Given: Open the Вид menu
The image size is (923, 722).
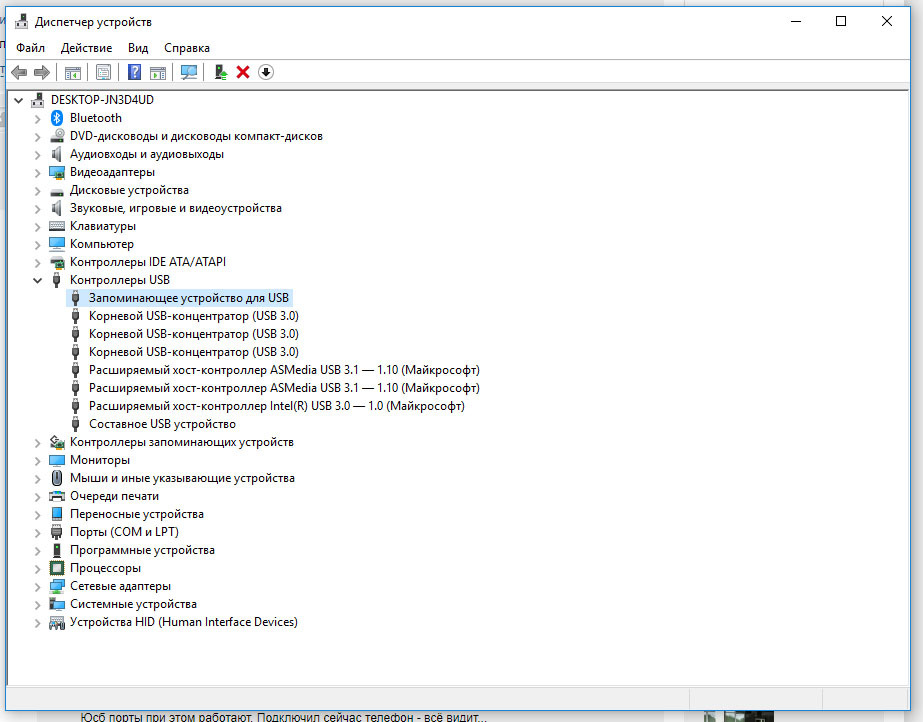Looking at the screenshot, I should [x=138, y=48].
